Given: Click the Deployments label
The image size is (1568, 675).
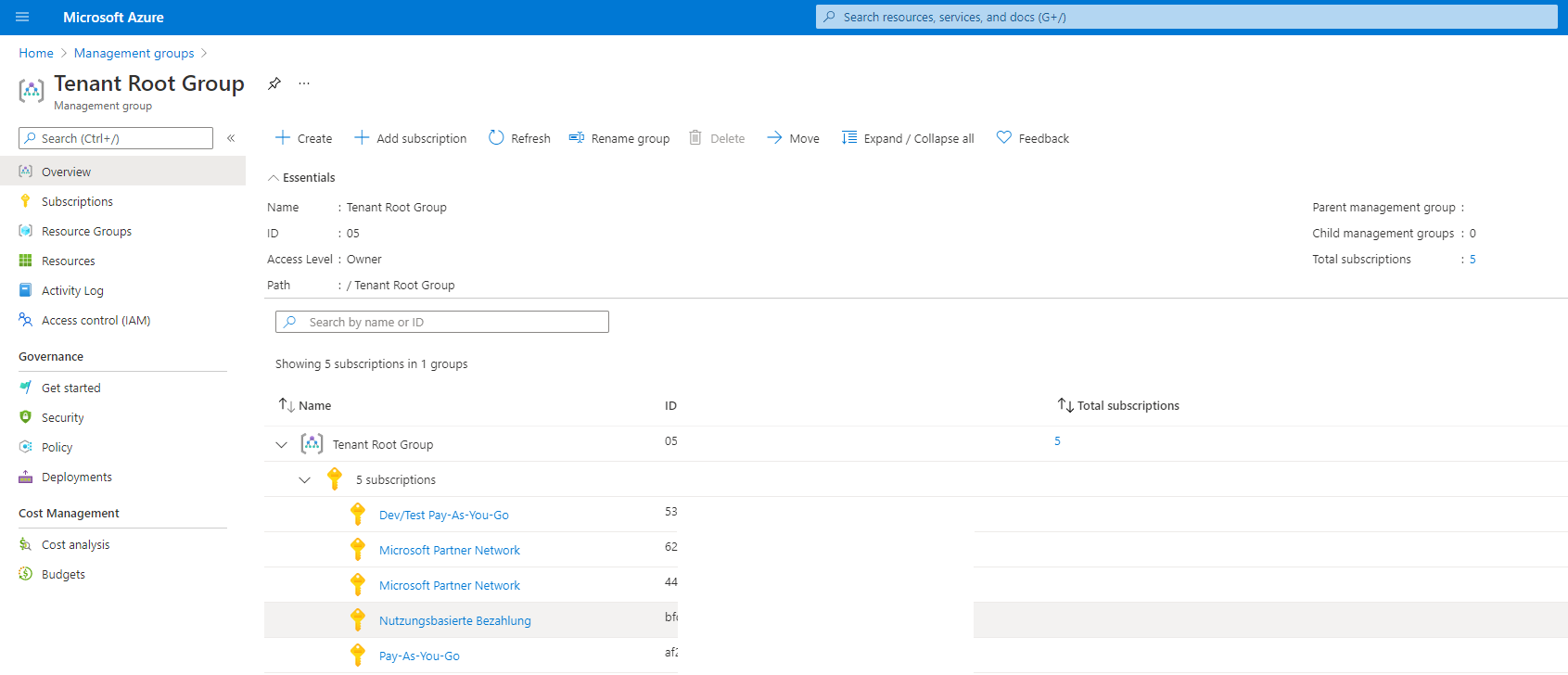Looking at the screenshot, I should (77, 477).
